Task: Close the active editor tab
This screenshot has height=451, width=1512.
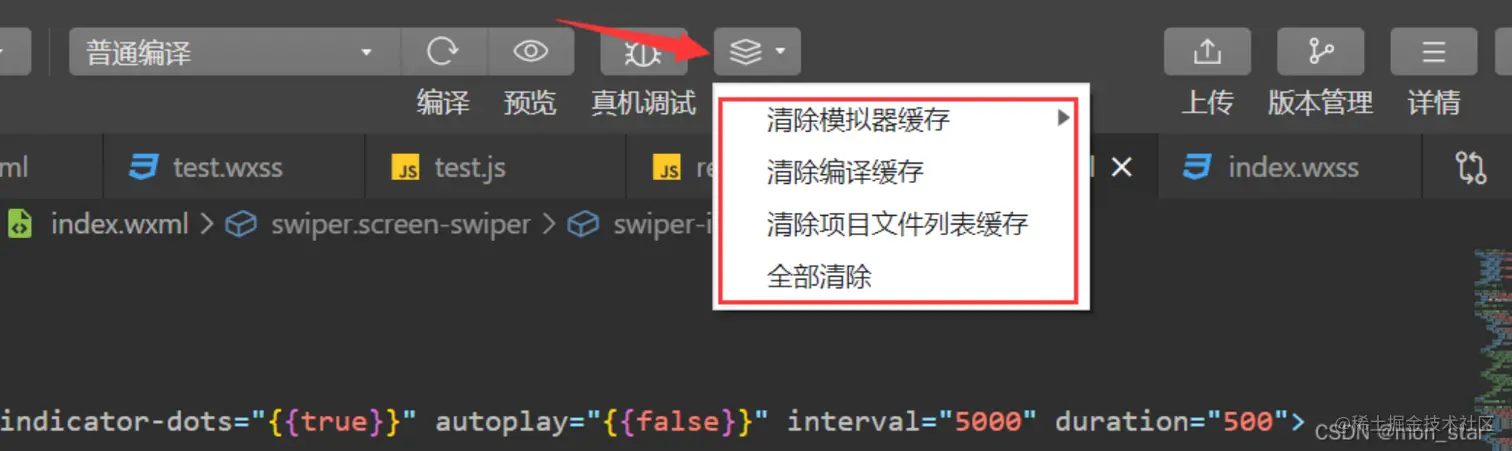Action: (x=1122, y=168)
